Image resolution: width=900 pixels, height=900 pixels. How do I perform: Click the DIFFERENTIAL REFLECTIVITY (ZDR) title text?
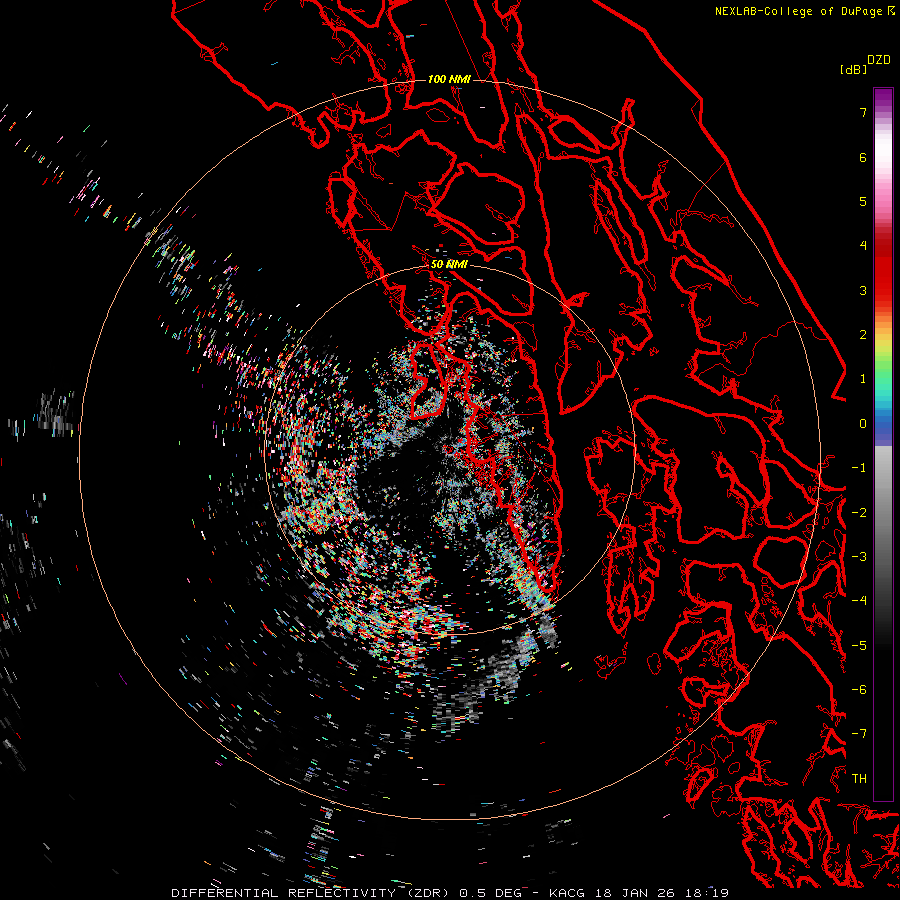tap(312, 893)
